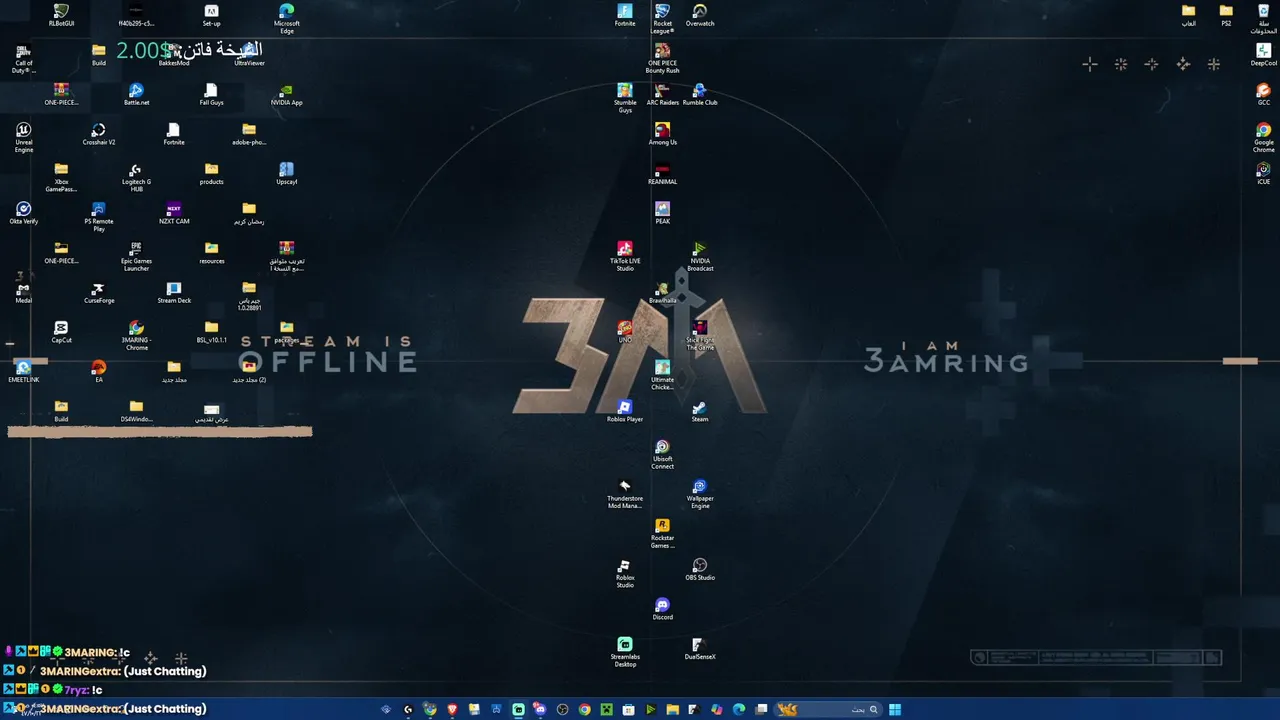
Task: Select the PS2 folder on the desktop
Action: click(1226, 15)
